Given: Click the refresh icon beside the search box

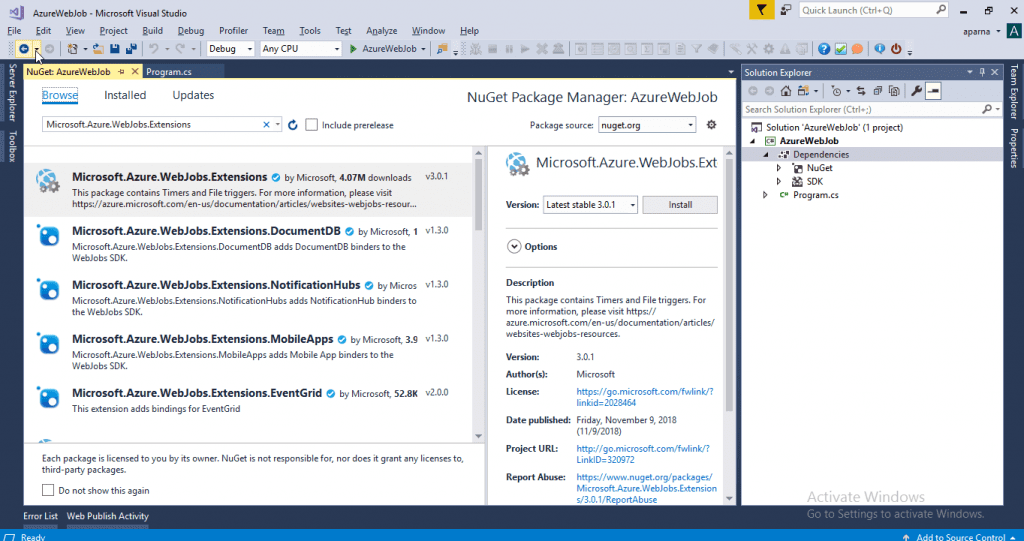Looking at the screenshot, I should coord(293,125).
